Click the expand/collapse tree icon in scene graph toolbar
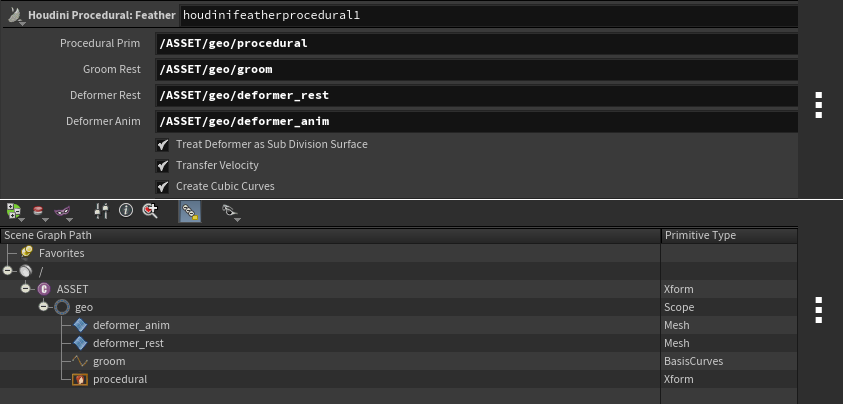This screenshot has height=404, width=843. [x=13, y=211]
